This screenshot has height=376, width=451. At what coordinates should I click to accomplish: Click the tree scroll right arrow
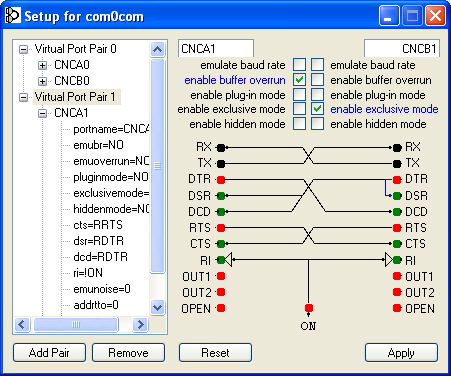(140, 324)
